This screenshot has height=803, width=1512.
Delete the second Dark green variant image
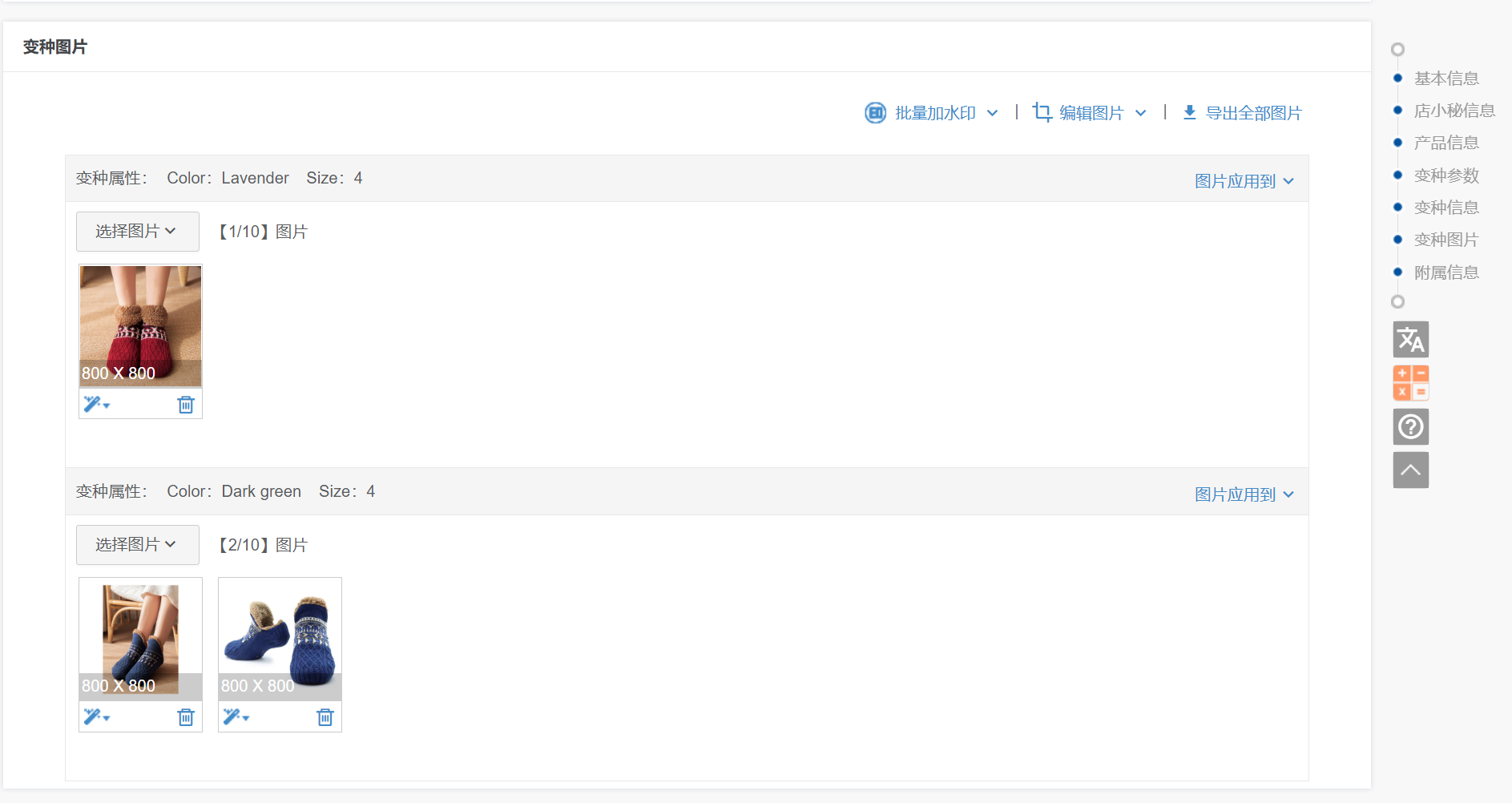(x=325, y=717)
